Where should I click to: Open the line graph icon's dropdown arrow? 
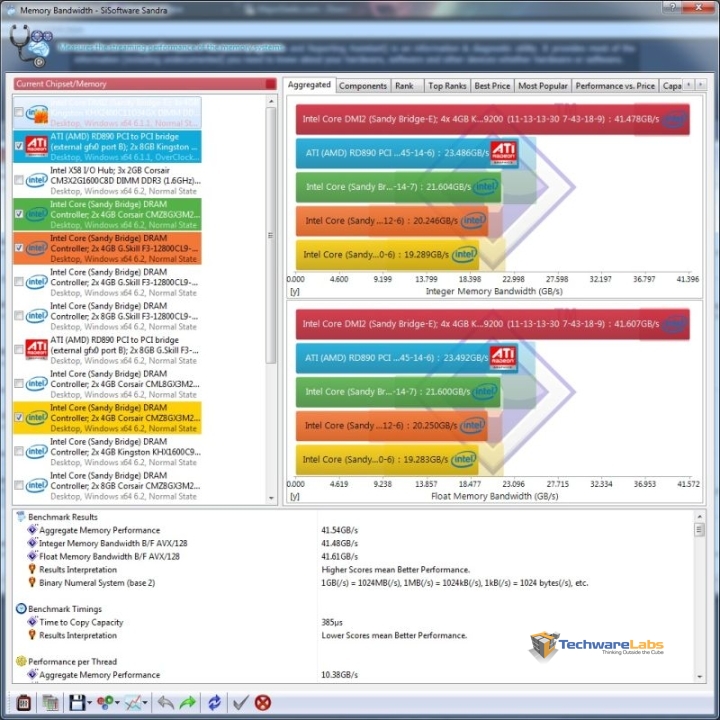[145, 703]
